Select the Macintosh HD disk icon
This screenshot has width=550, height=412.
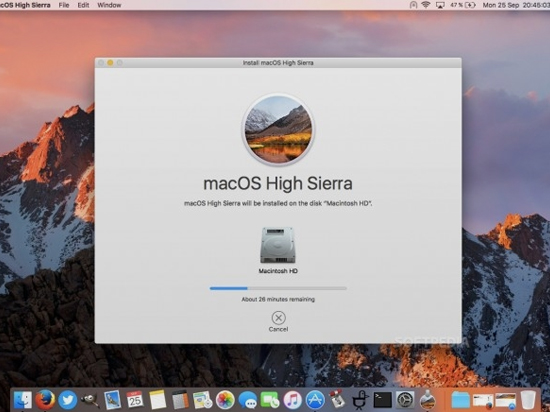(278, 245)
